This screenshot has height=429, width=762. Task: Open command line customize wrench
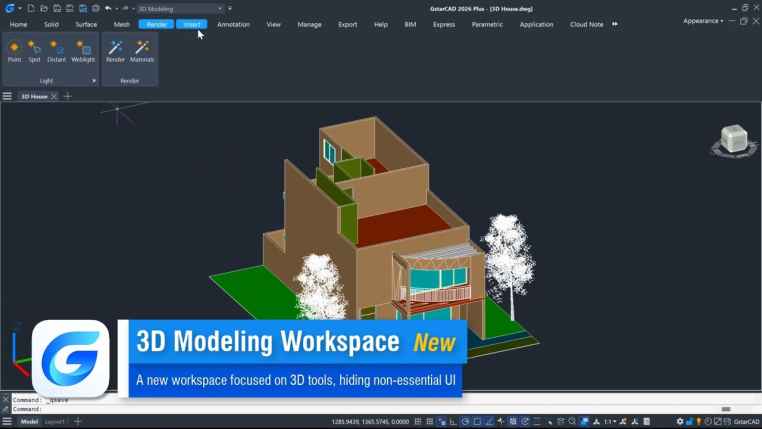click(x=5, y=409)
